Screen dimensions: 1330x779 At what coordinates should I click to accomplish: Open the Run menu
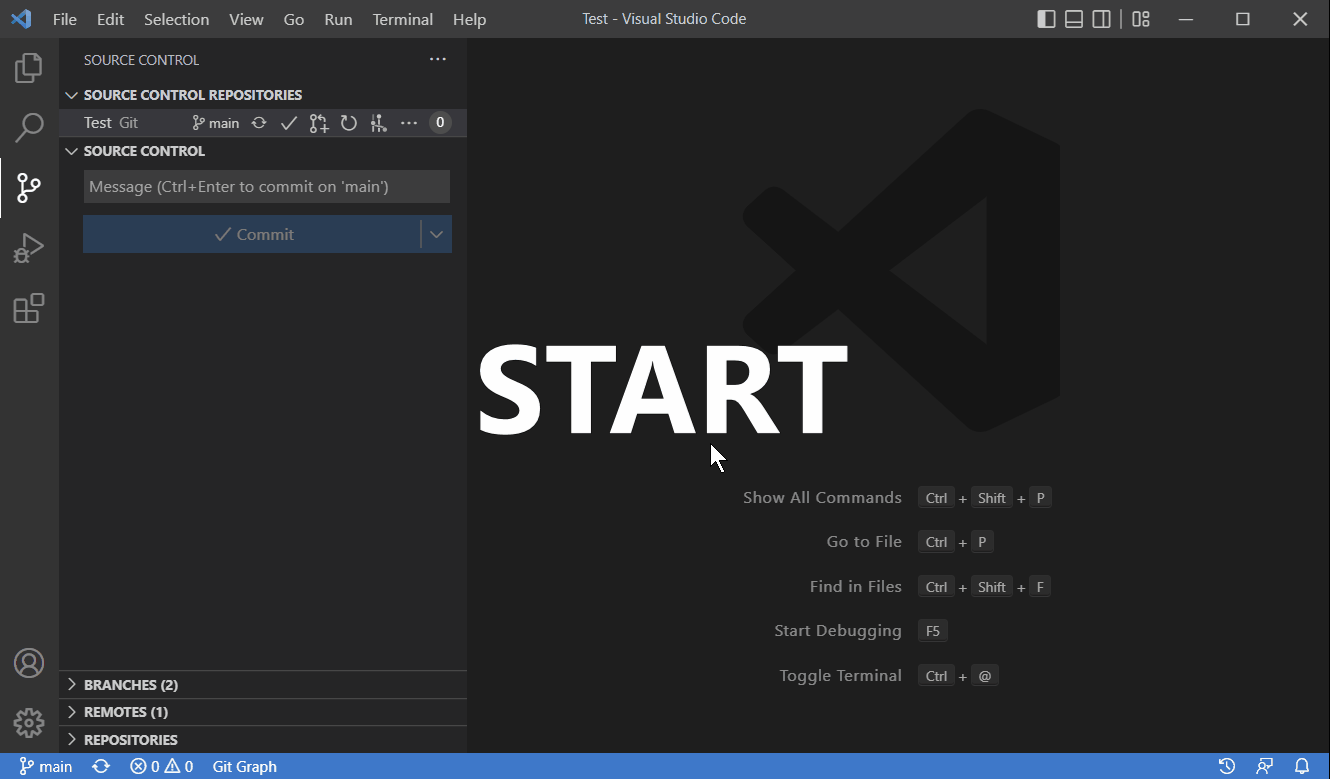[x=338, y=19]
